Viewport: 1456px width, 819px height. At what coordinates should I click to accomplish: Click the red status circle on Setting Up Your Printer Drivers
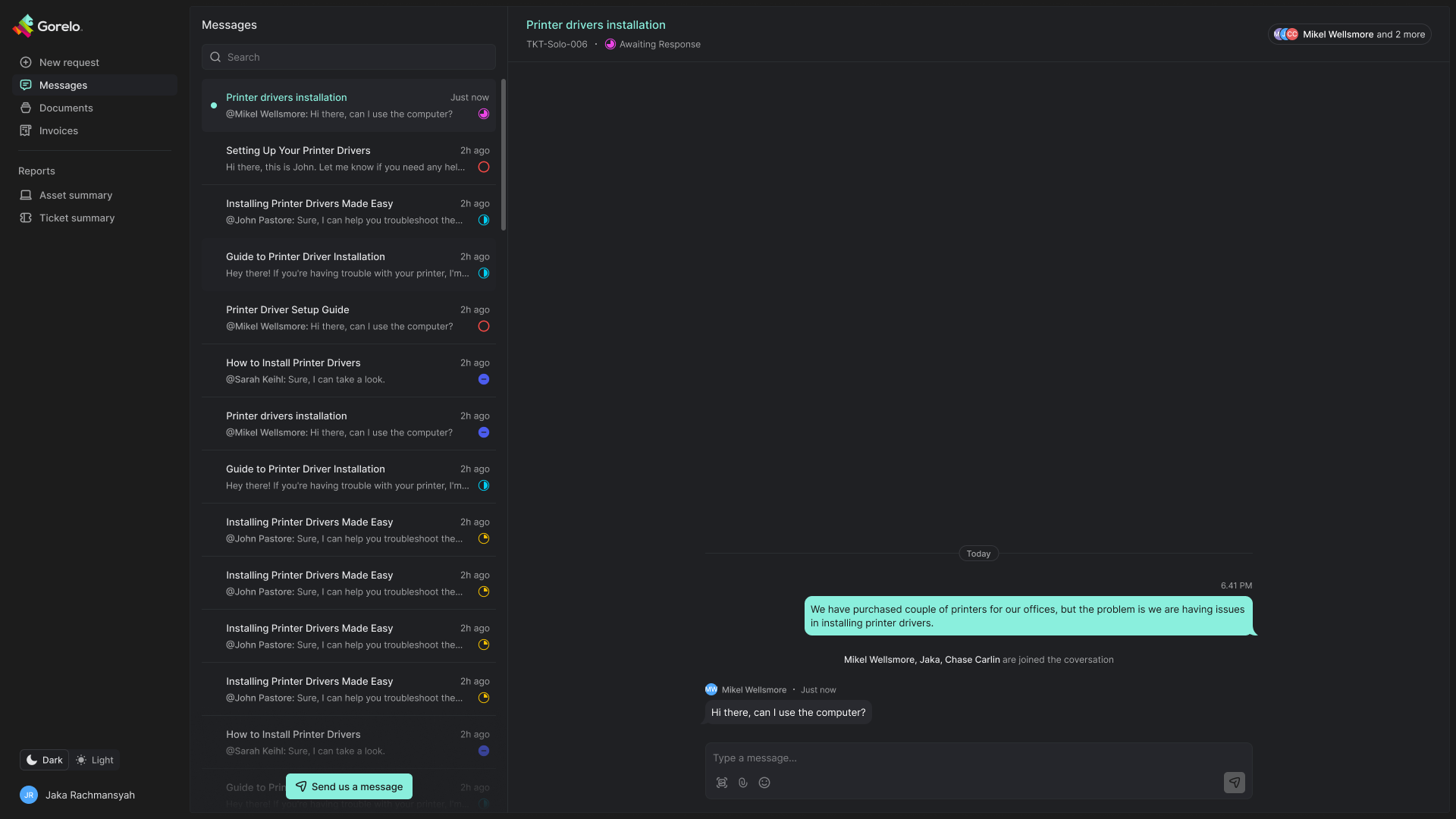pyautogui.click(x=484, y=168)
